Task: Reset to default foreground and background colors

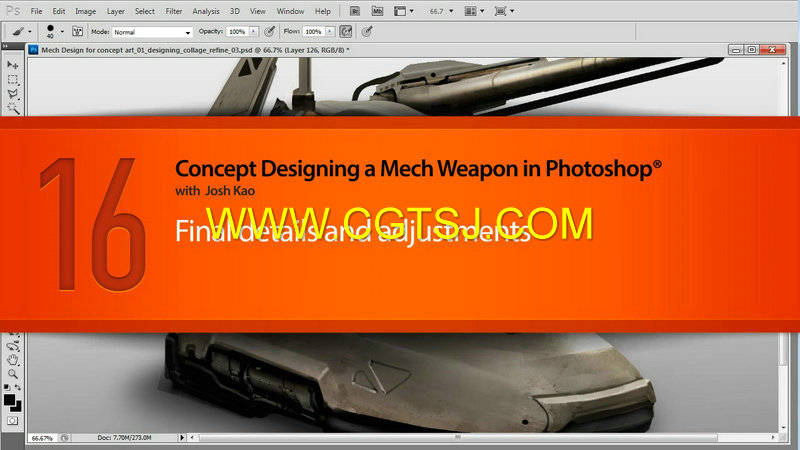Action: tap(7, 388)
